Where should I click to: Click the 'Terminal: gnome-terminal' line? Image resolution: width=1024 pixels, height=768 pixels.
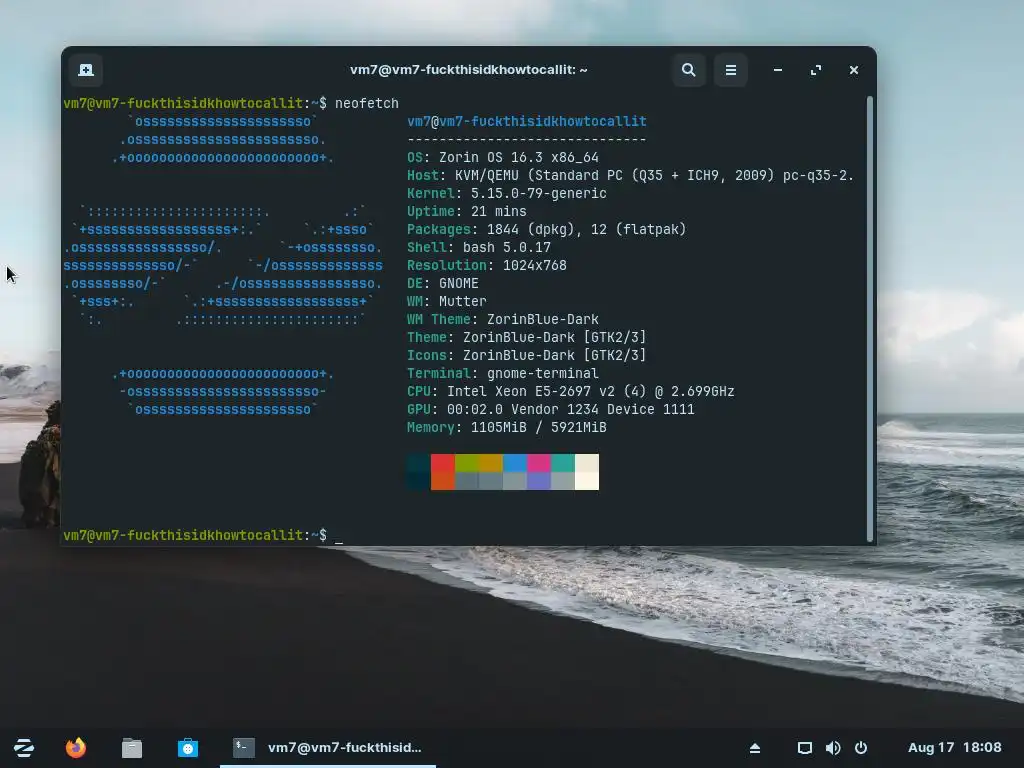503,374
